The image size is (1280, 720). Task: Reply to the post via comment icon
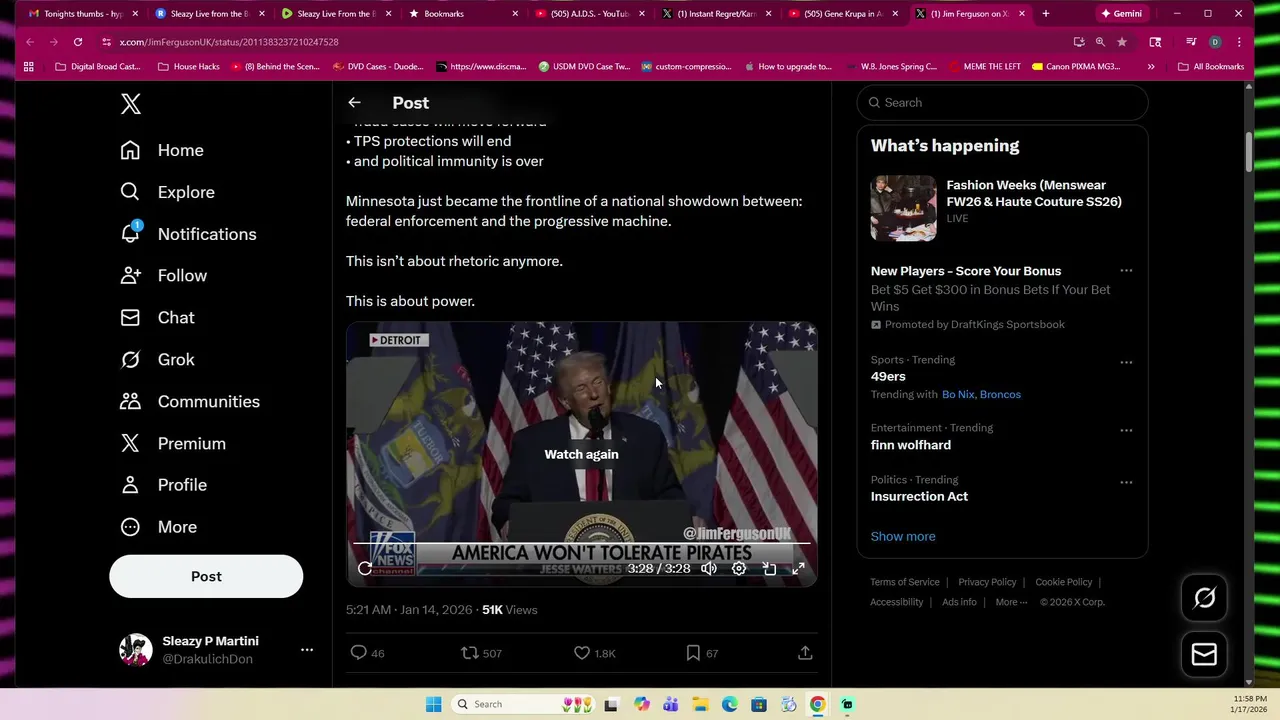coord(359,653)
